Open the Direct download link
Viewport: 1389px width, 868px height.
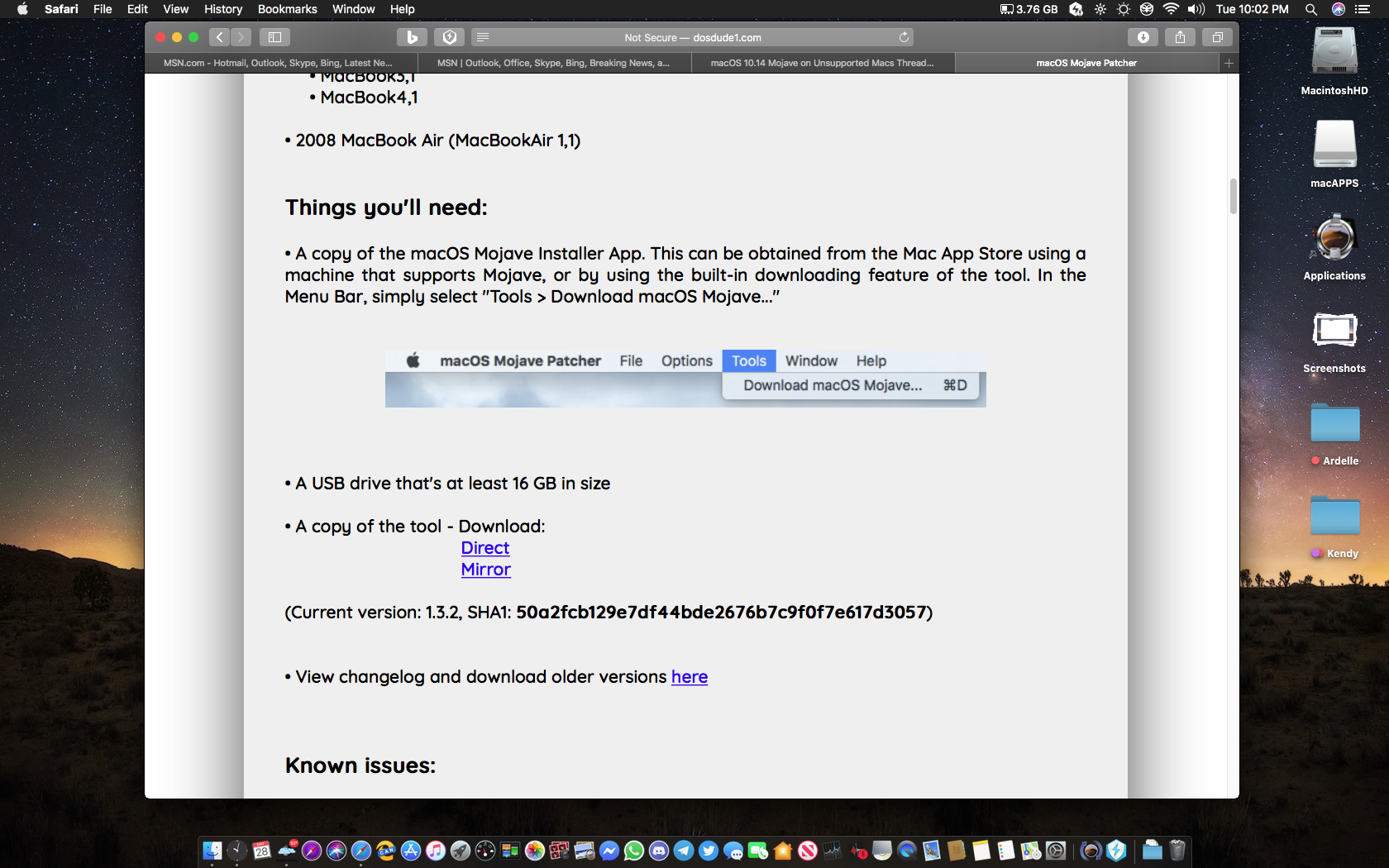point(485,548)
